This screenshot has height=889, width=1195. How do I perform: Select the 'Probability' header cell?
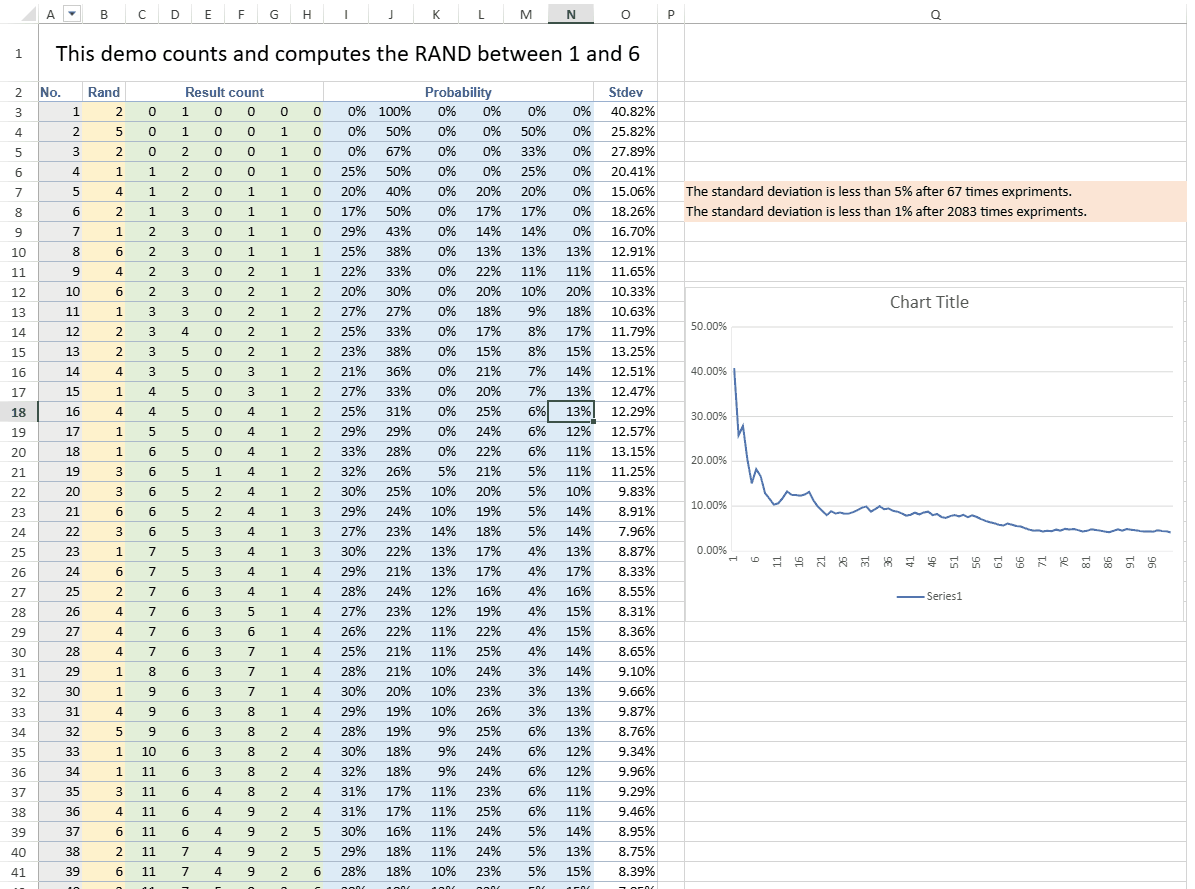coord(458,91)
